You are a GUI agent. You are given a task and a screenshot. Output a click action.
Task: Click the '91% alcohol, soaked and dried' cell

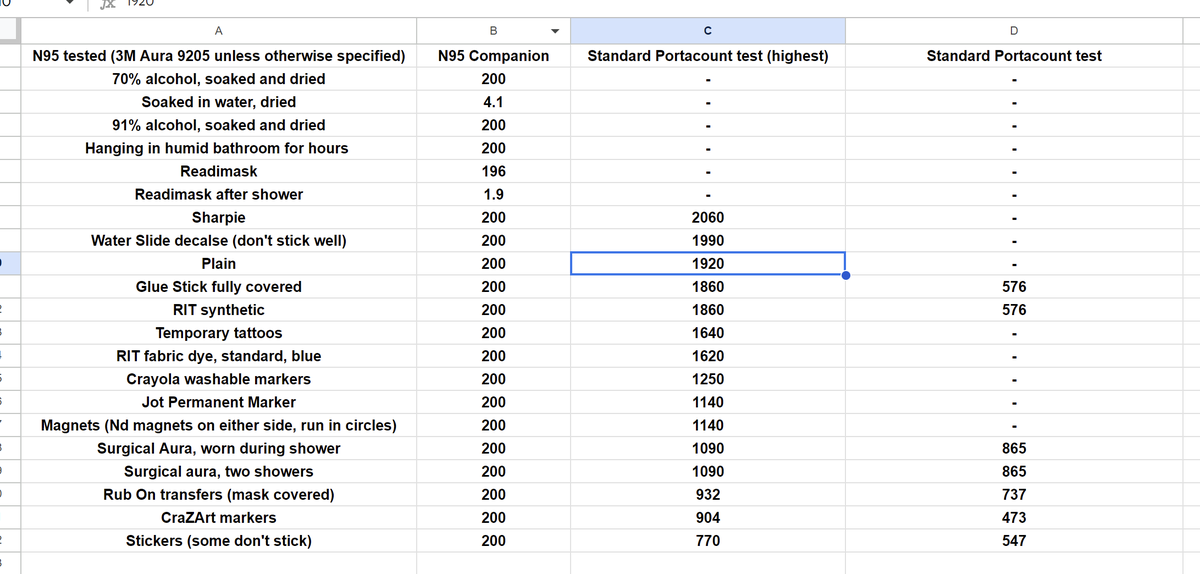click(219, 125)
